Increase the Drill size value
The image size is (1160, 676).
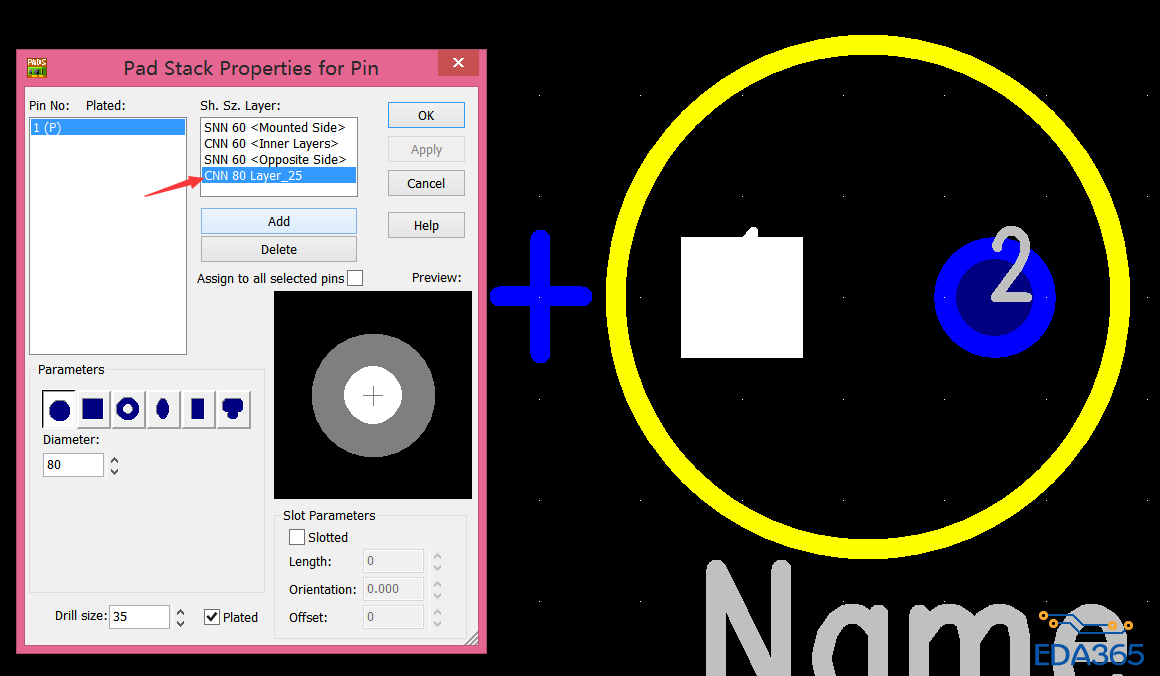181,612
